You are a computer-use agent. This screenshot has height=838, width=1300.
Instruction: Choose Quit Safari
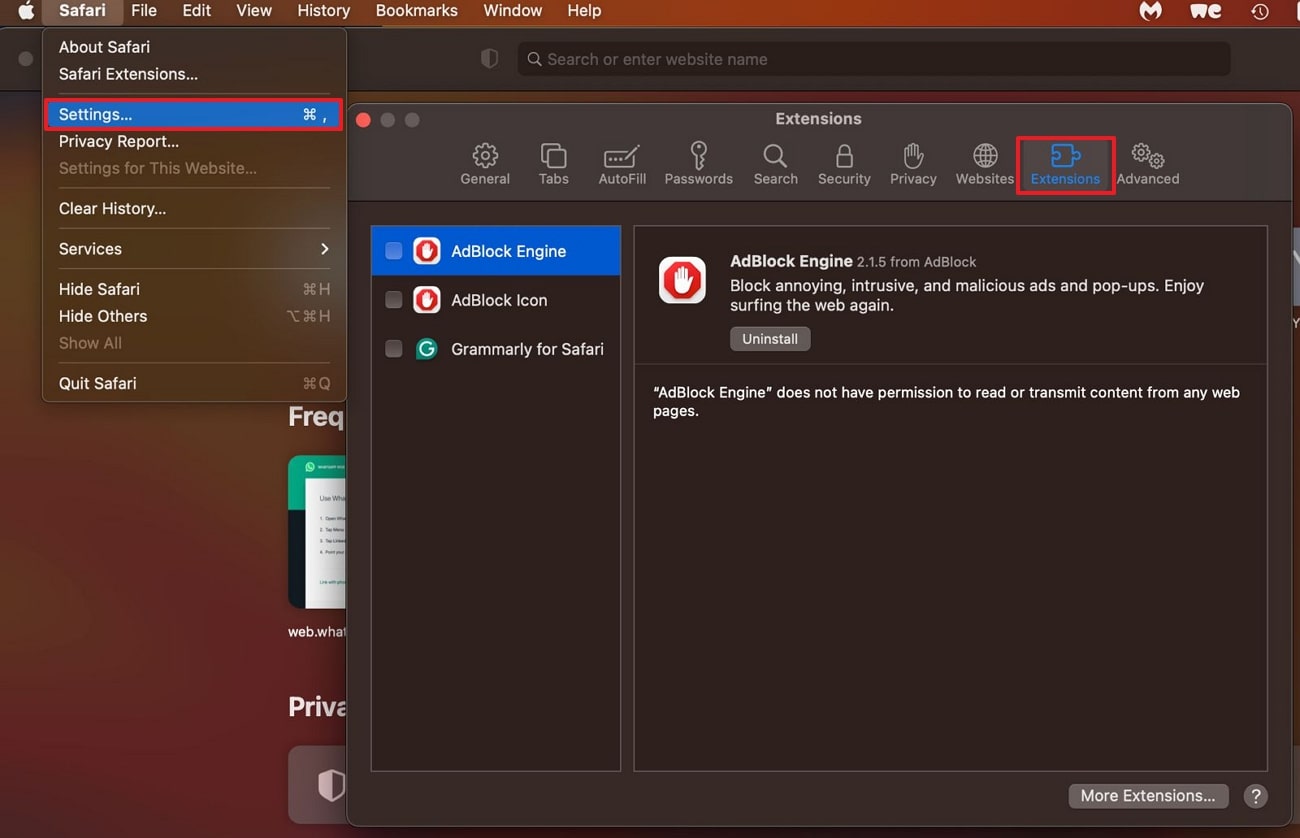(x=194, y=383)
